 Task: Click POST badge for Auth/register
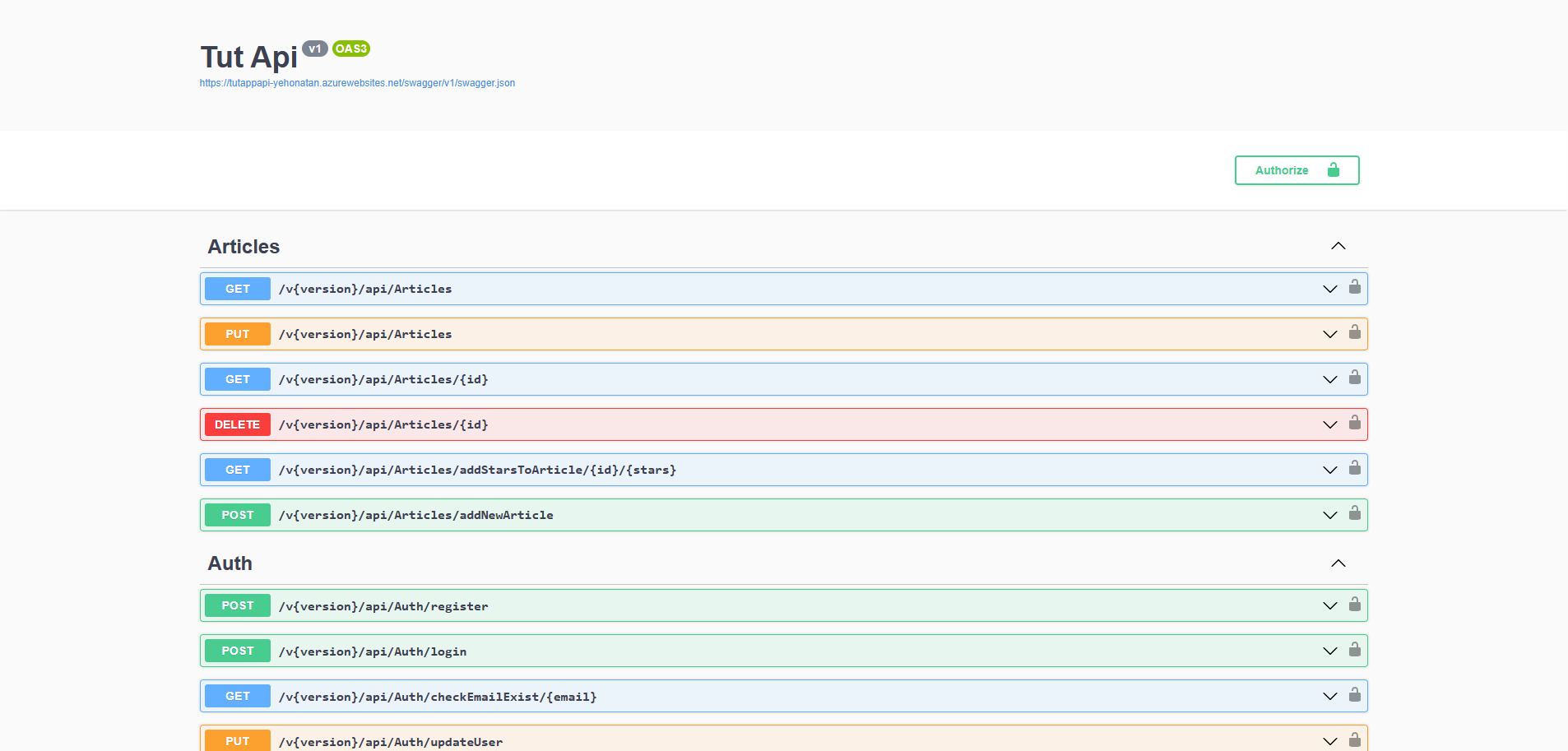tap(238, 605)
